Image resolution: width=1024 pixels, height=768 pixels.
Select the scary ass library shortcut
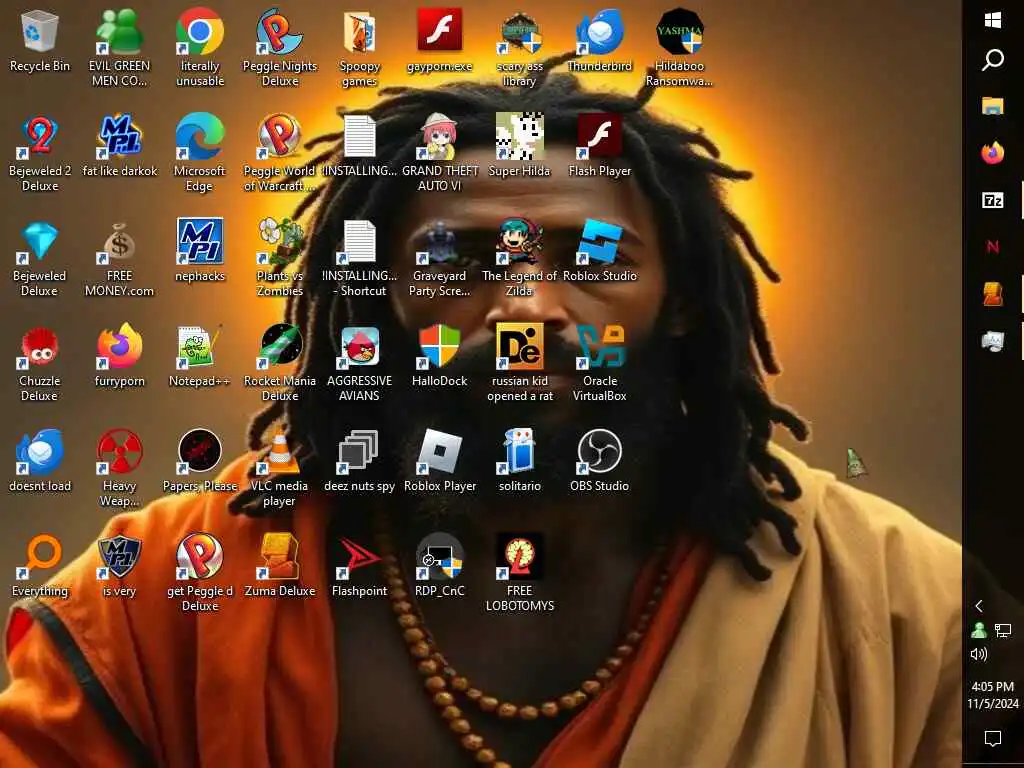520,32
